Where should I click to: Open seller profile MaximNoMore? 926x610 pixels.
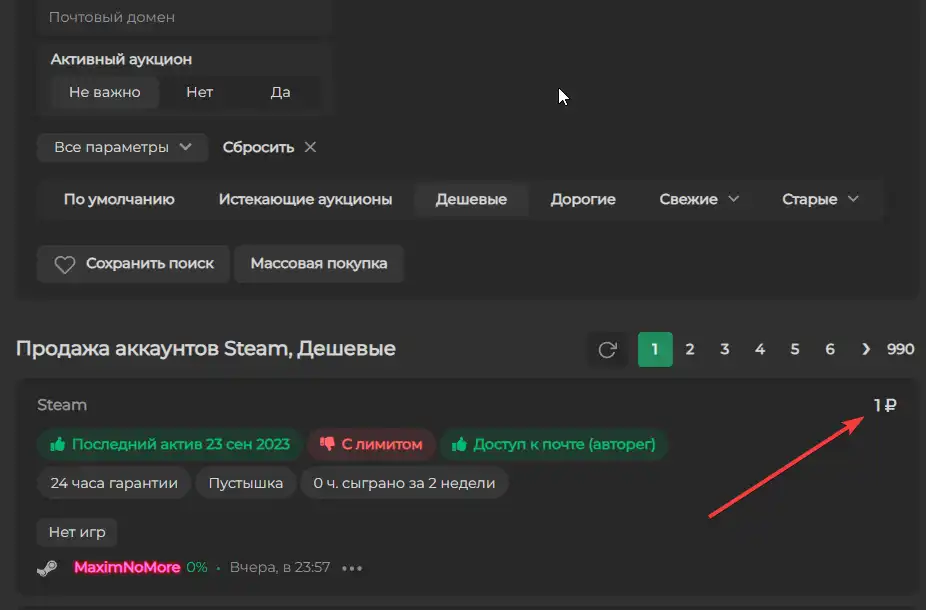[x=127, y=567]
